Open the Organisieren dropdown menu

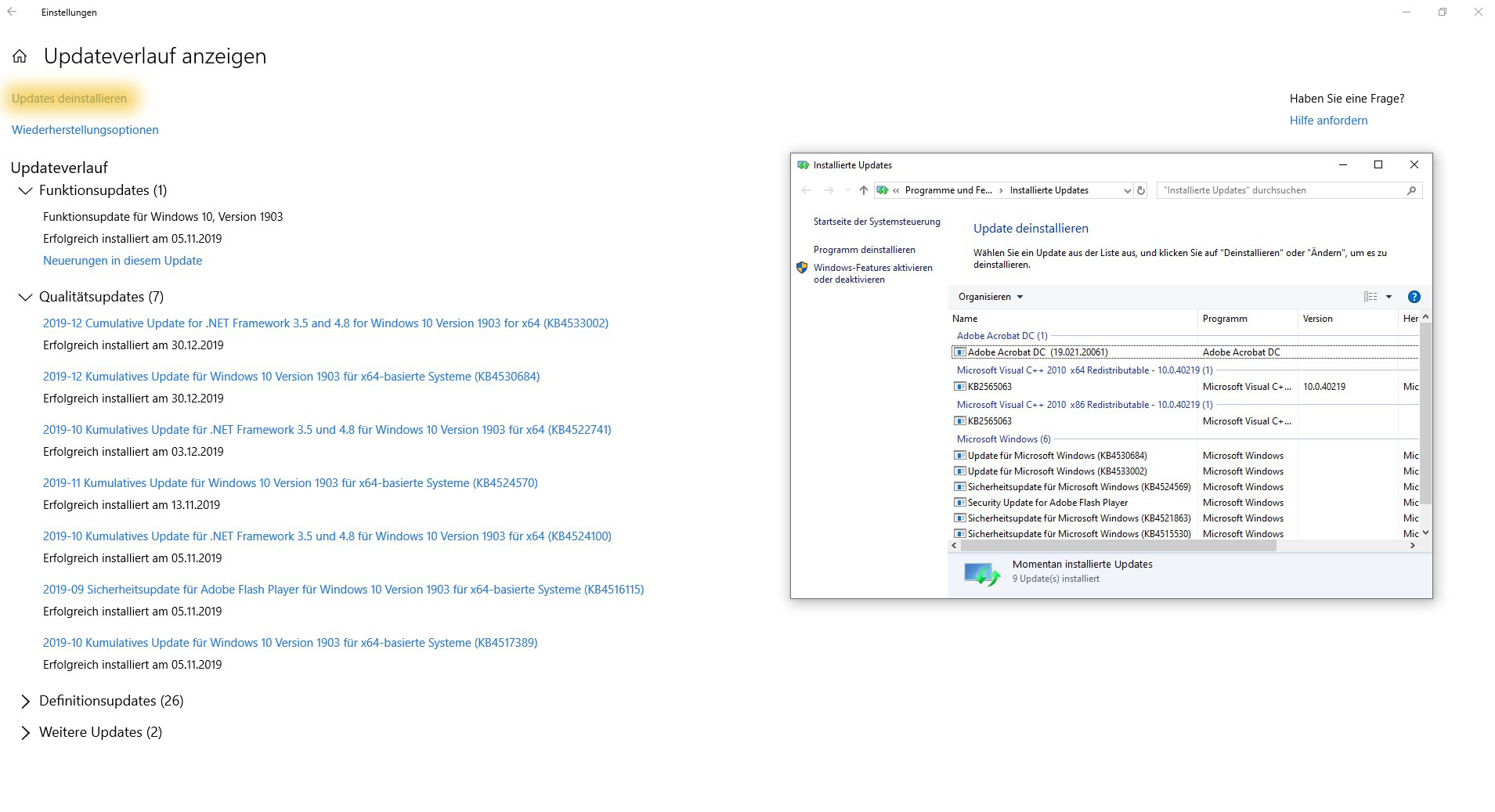(x=991, y=297)
